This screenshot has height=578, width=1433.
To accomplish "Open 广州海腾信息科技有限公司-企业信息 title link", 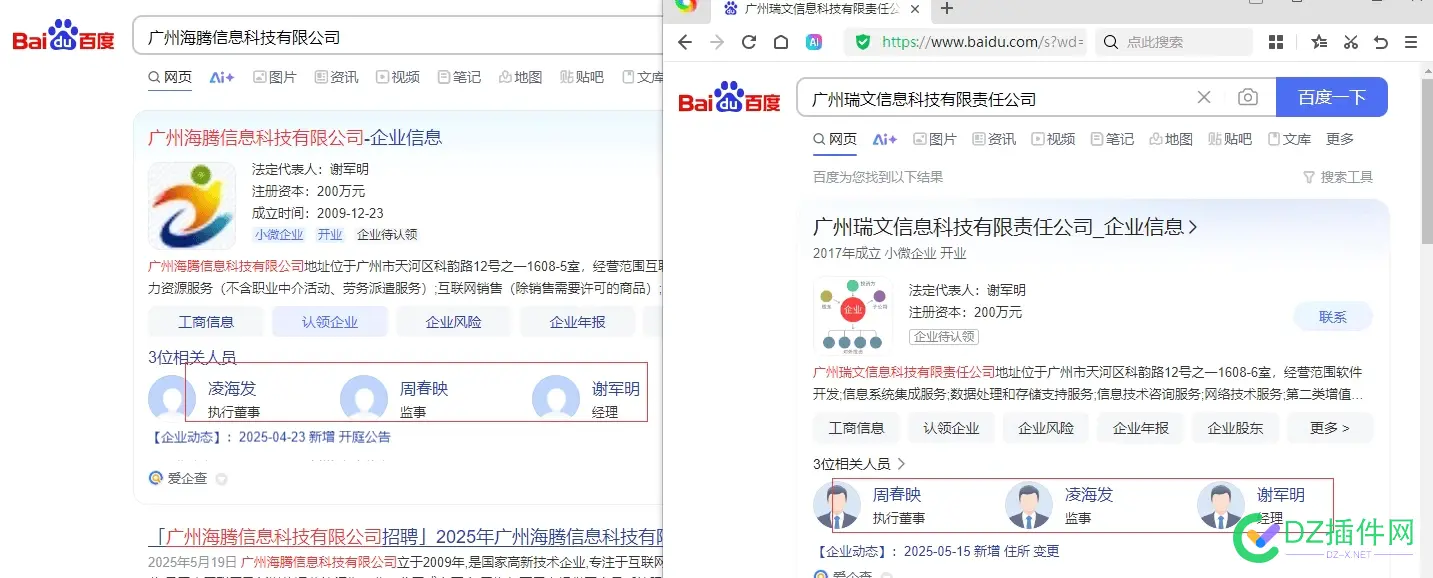I will pyautogui.click(x=295, y=137).
